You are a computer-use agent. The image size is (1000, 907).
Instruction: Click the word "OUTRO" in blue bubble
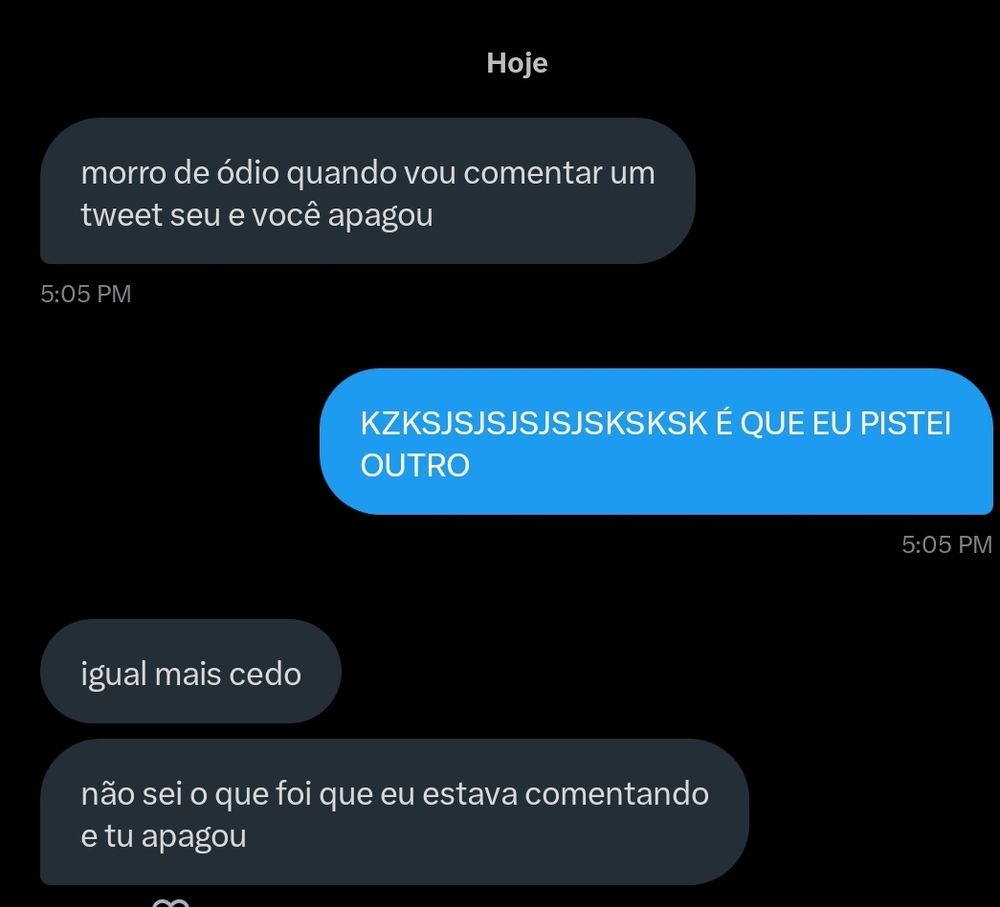click(x=415, y=466)
